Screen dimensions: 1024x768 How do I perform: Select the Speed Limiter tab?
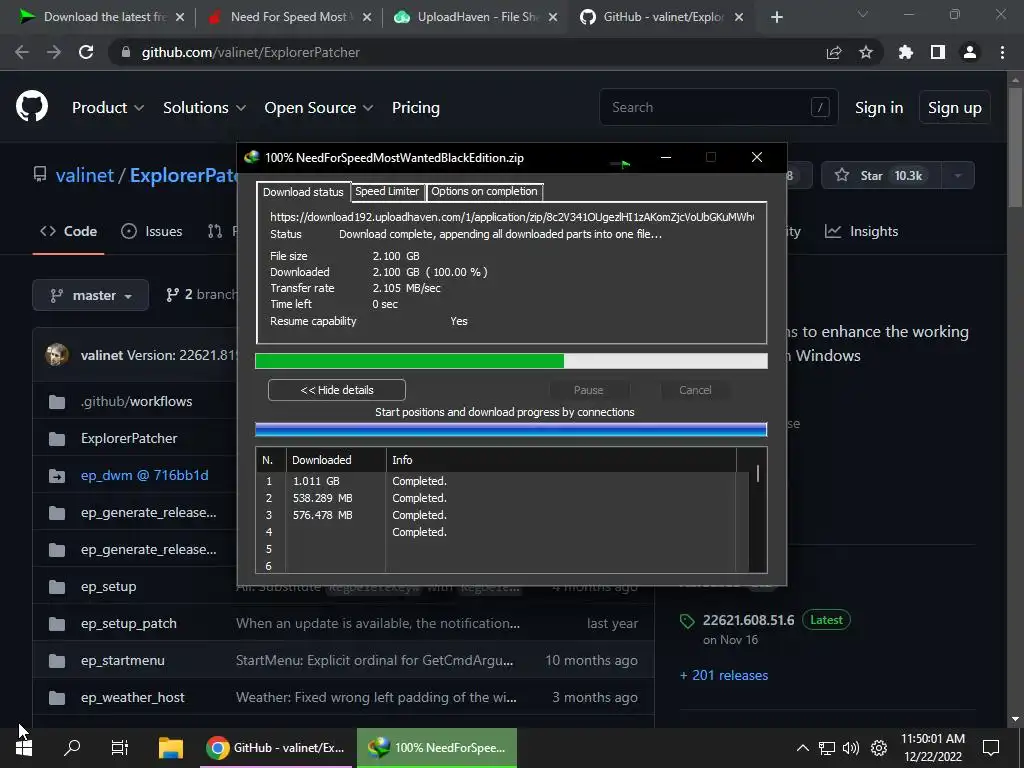pyautogui.click(x=387, y=191)
